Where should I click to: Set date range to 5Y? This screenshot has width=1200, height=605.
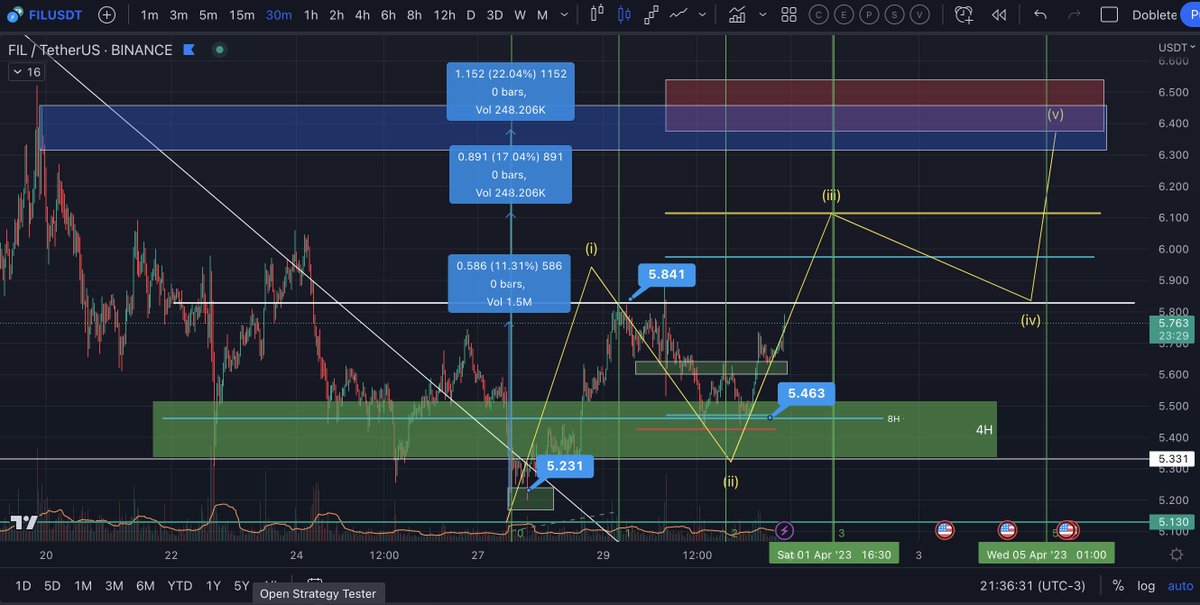click(241, 585)
